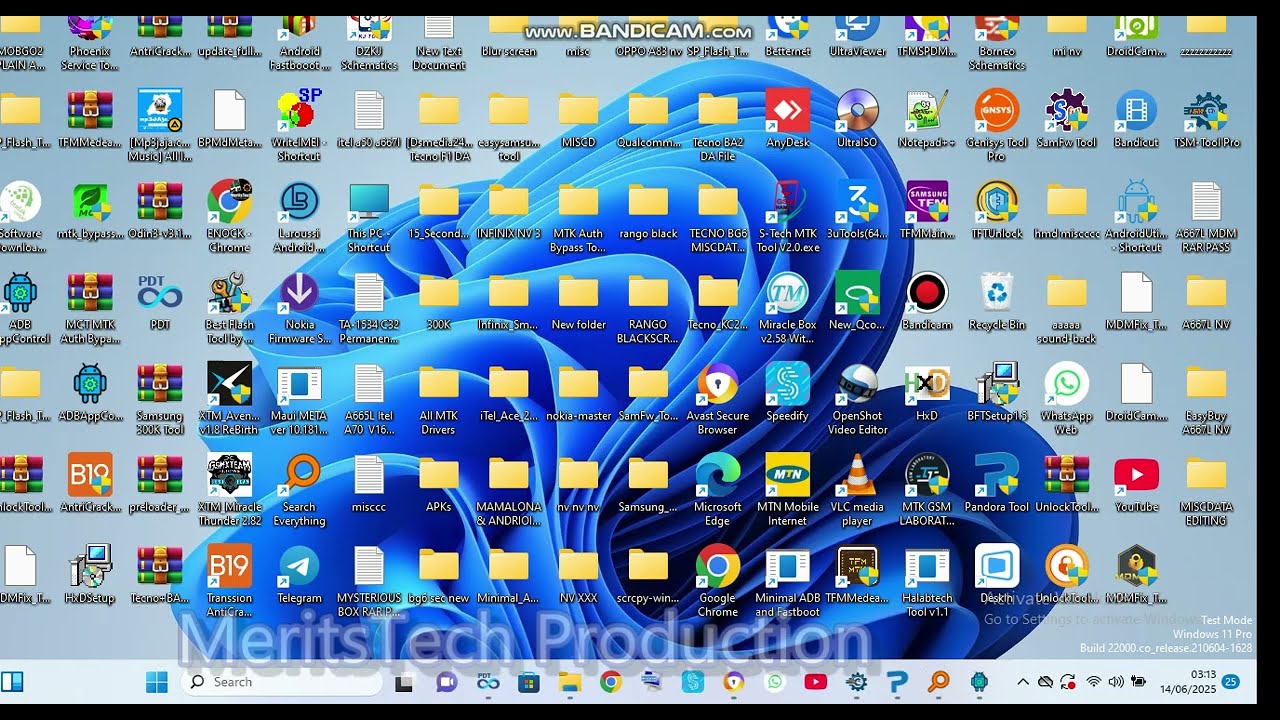Launch Bandicam from the desktop
Screen dimensions: 1280x720
point(927,301)
